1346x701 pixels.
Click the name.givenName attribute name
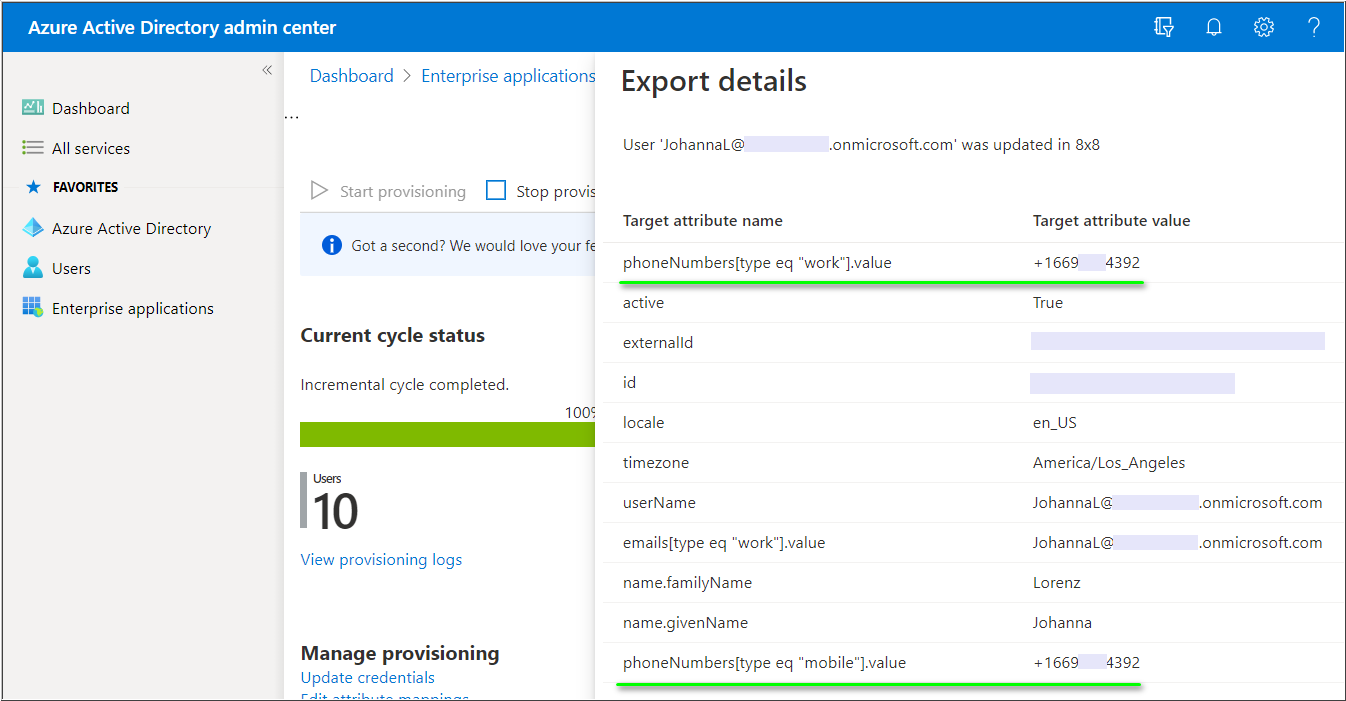685,623
